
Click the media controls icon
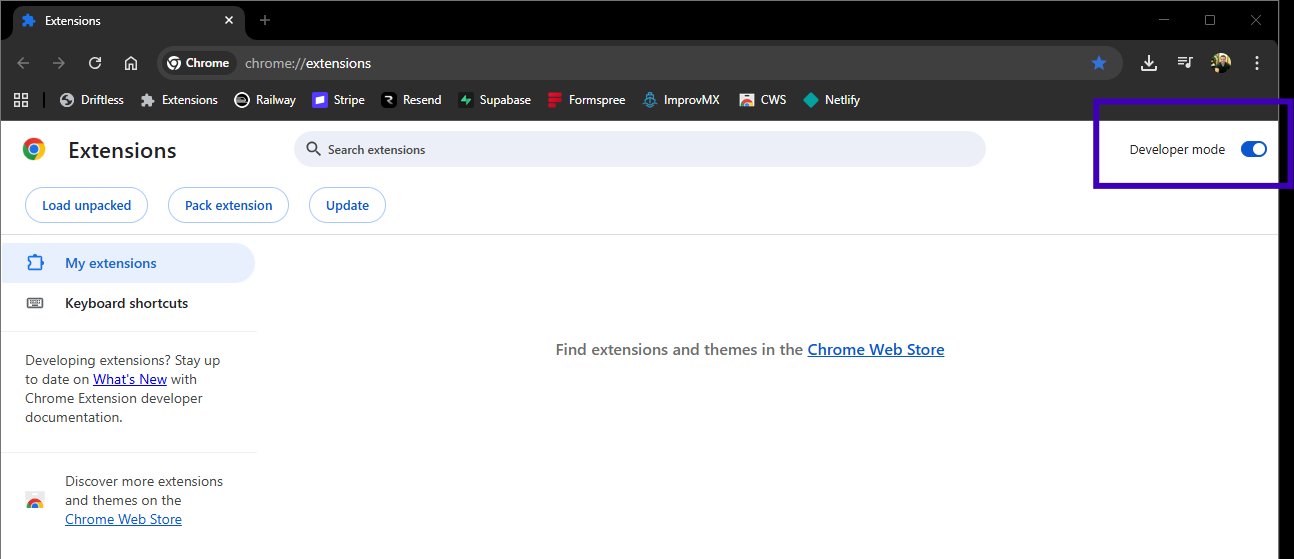[1185, 63]
